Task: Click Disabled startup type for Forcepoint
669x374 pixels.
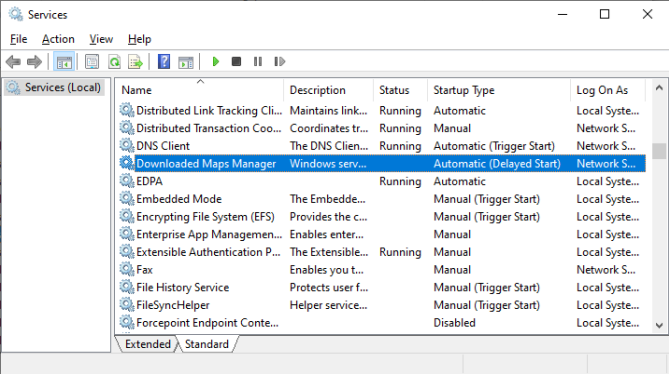Action: [x=454, y=323]
